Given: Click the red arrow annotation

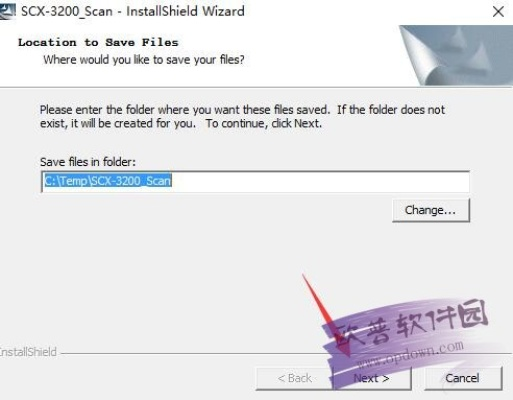Looking at the screenshot, I should point(327,317).
